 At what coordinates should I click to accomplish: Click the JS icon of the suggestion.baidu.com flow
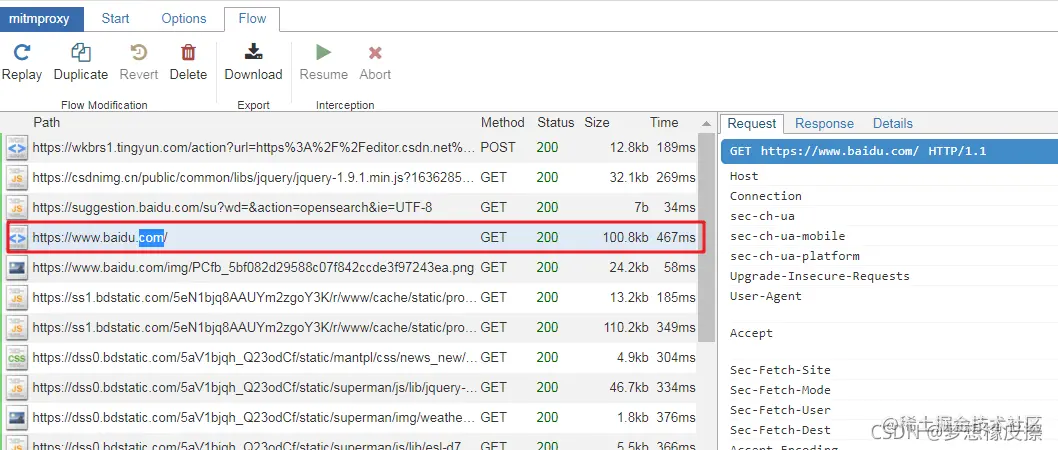[17, 207]
